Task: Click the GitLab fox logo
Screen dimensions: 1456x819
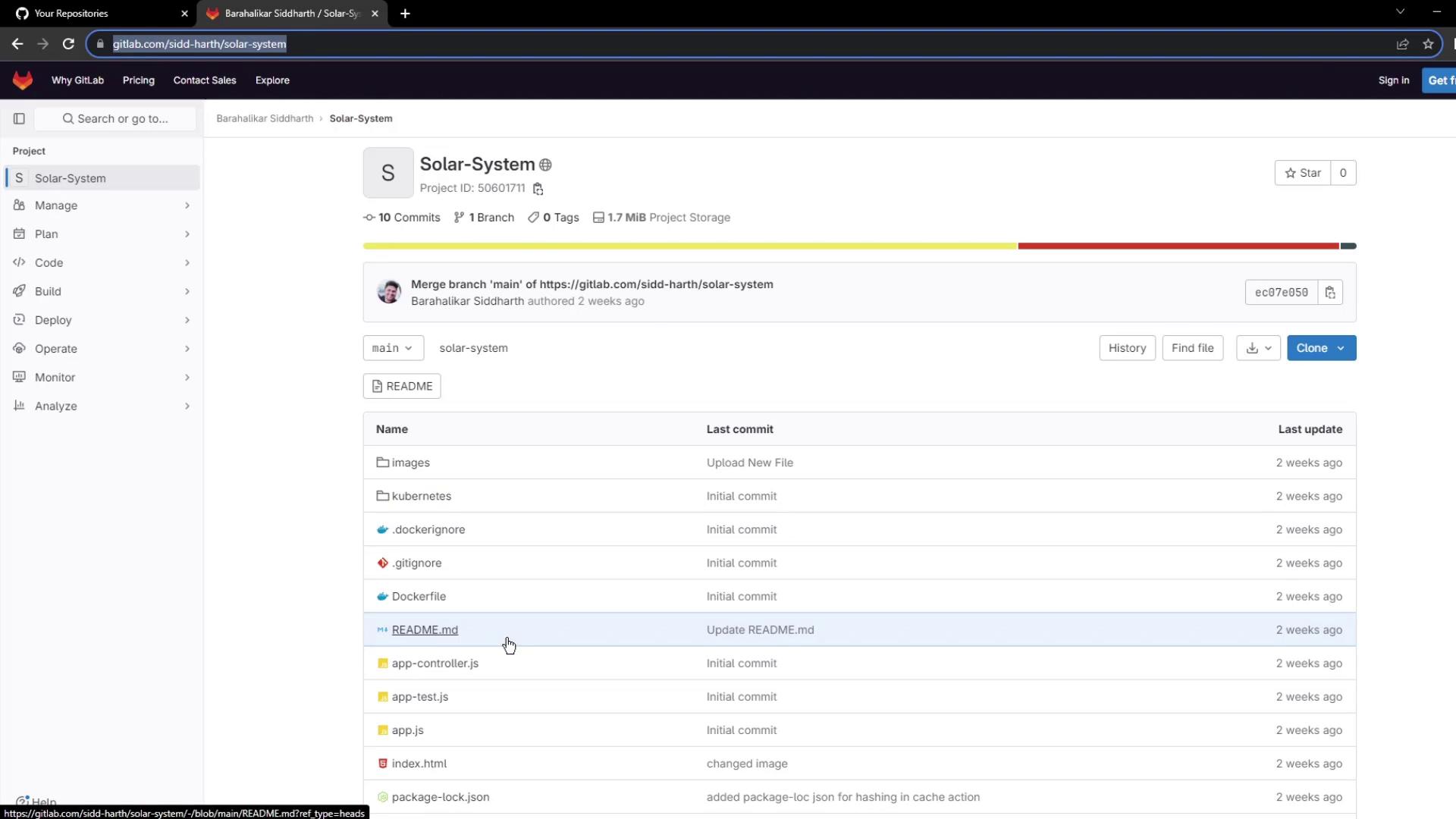Action: [23, 80]
